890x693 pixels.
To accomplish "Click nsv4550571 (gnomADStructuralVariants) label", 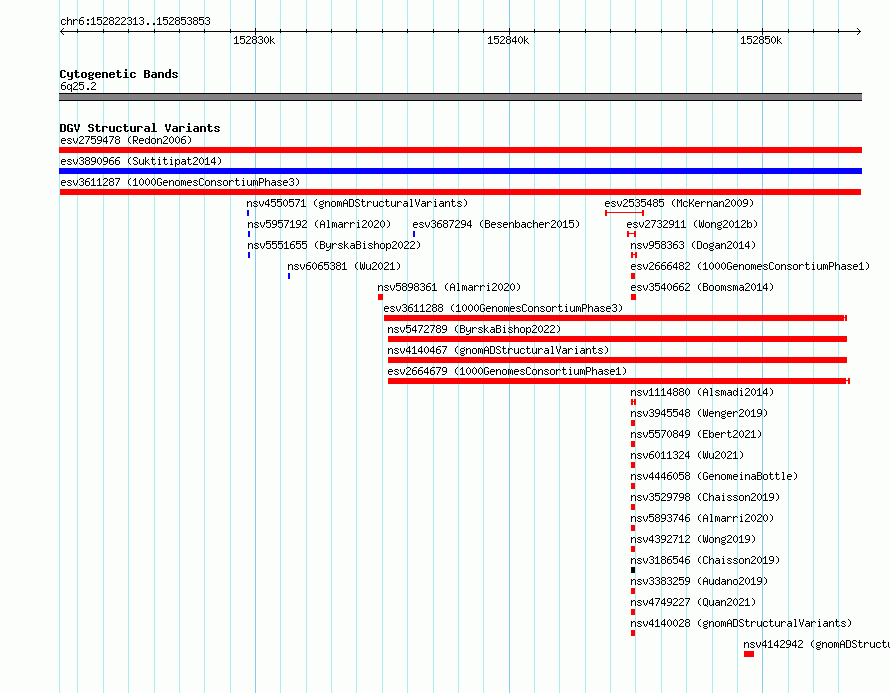I will point(357,203).
